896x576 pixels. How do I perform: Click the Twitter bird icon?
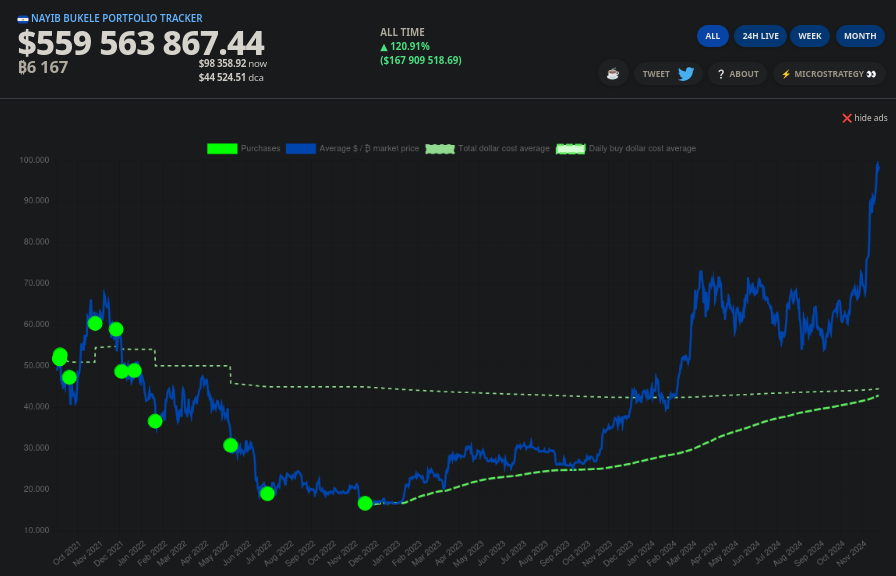coord(686,74)
